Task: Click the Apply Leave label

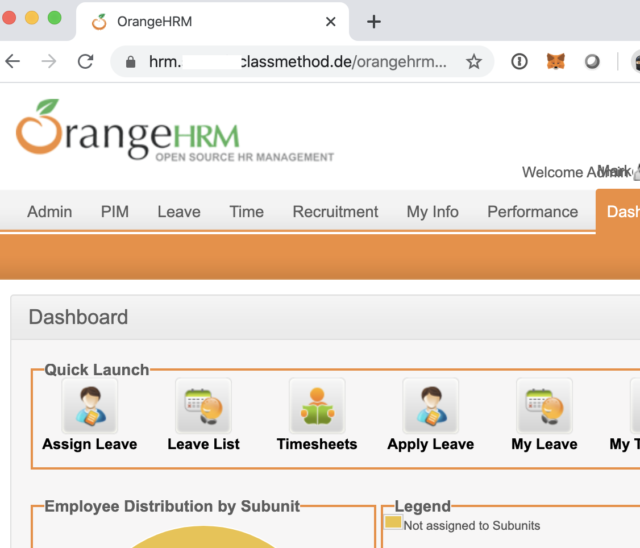Action: (x=431, y=445)
